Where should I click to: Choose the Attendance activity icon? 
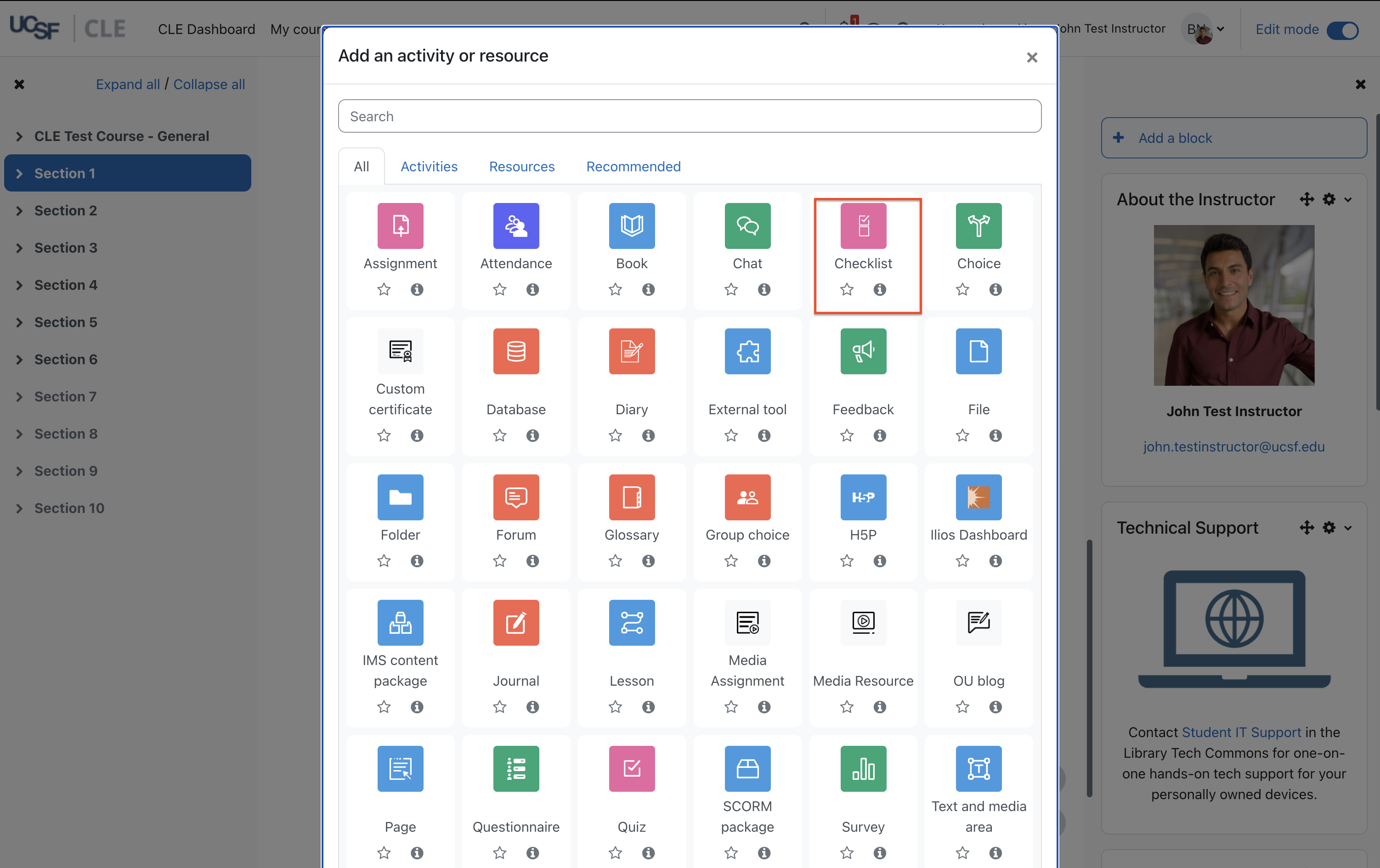[516, 226]
